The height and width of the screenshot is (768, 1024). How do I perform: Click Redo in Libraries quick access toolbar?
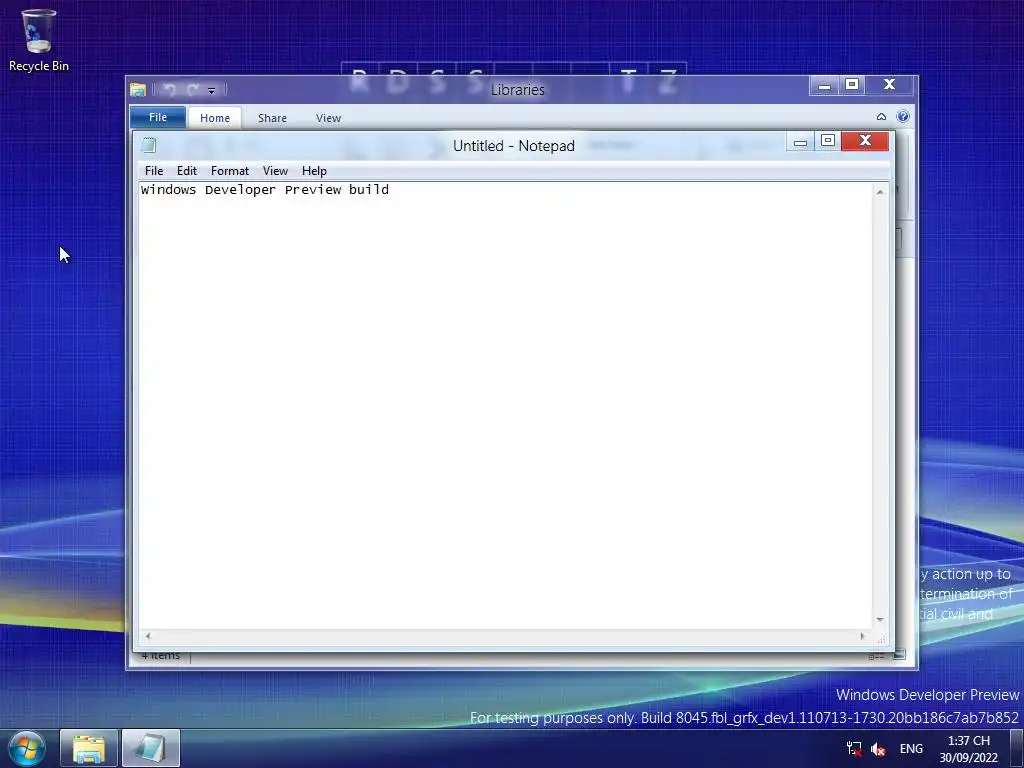pos(193,90)
